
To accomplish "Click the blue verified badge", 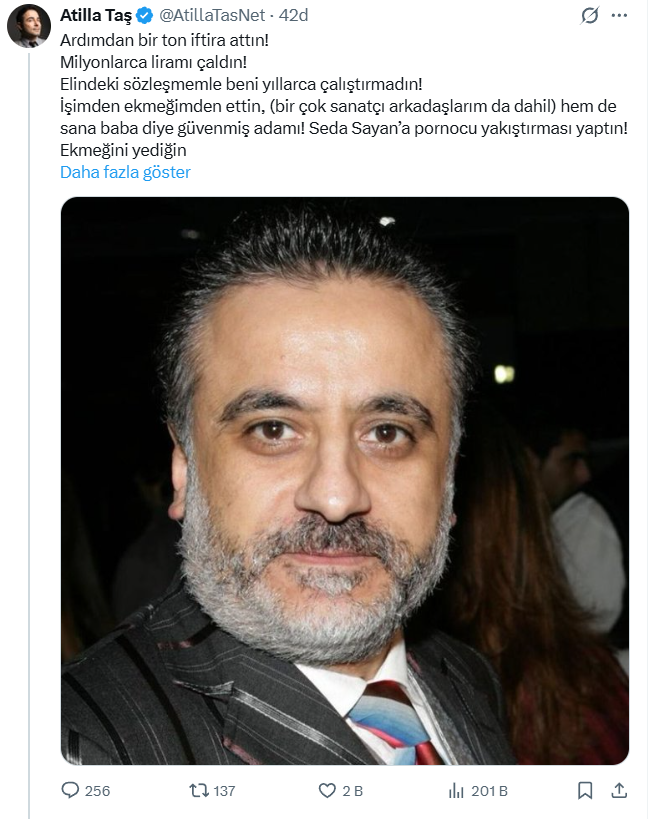I will (x=145, y=16).
